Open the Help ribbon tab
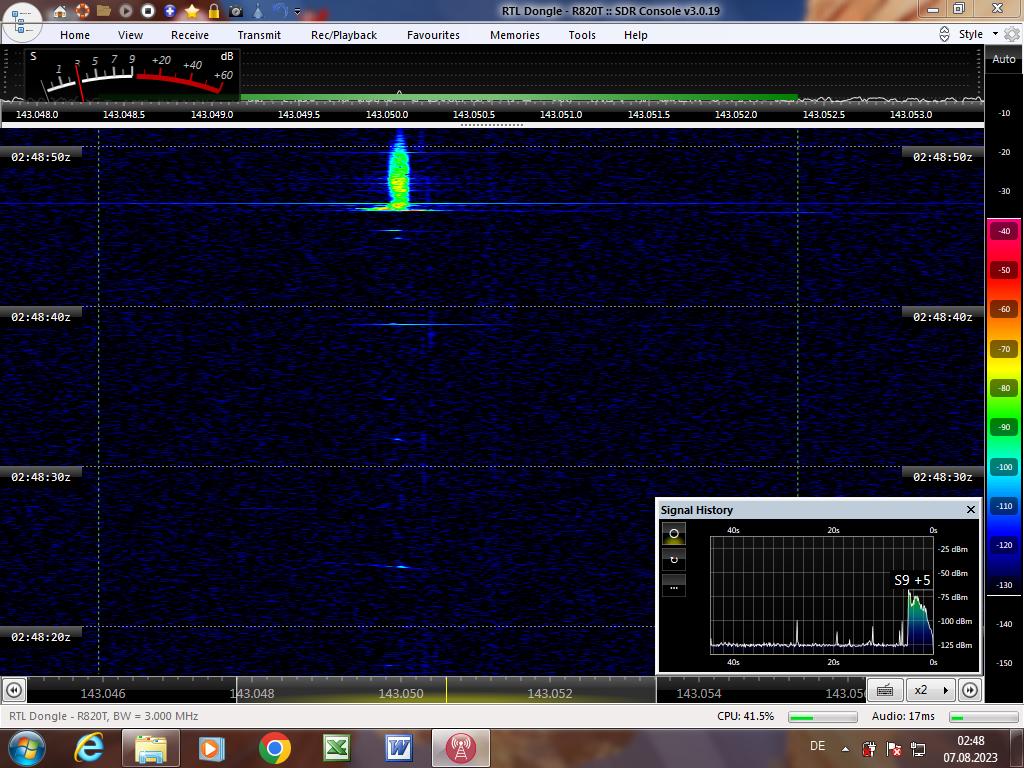Screen dimensions: 1024x768 [635, 35]
